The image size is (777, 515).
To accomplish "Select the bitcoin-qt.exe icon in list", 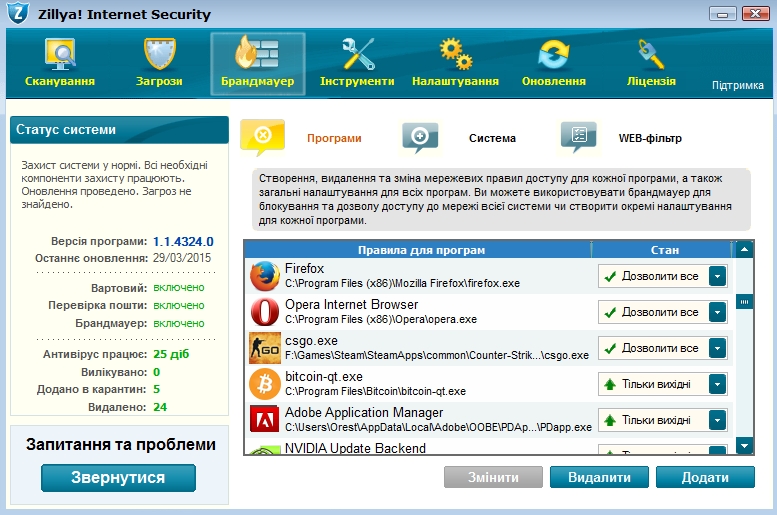I will pyautogui.click(x=264, y=384).
